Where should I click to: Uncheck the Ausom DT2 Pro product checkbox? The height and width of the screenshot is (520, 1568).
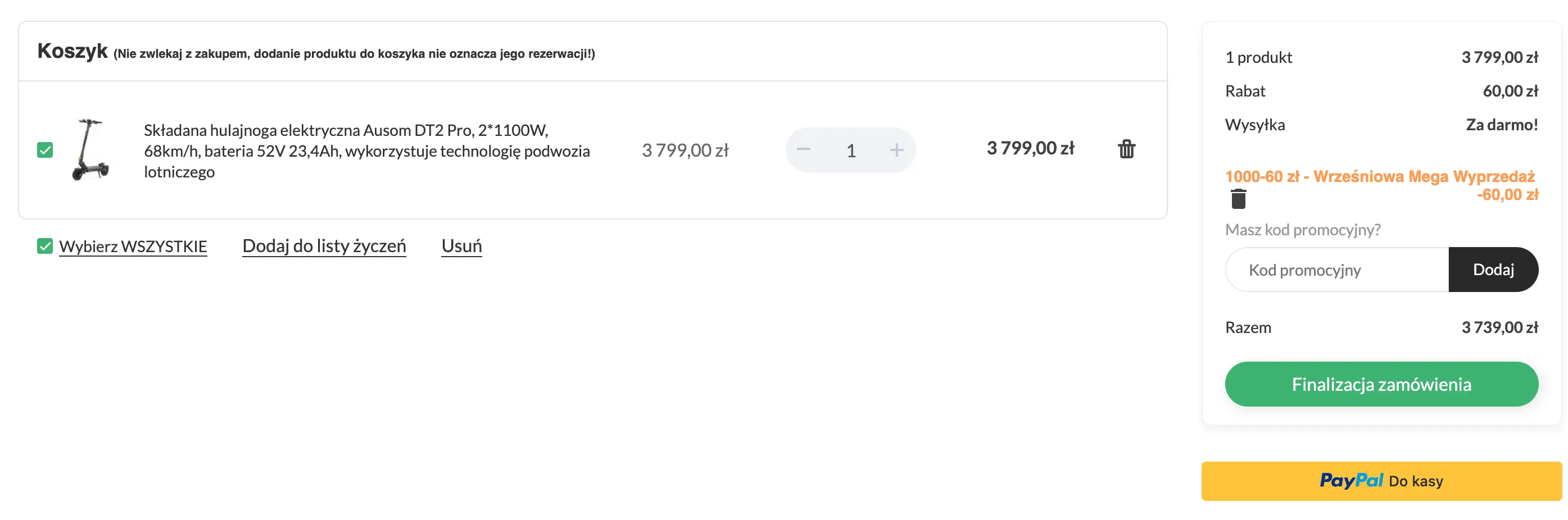click(44, 149)
